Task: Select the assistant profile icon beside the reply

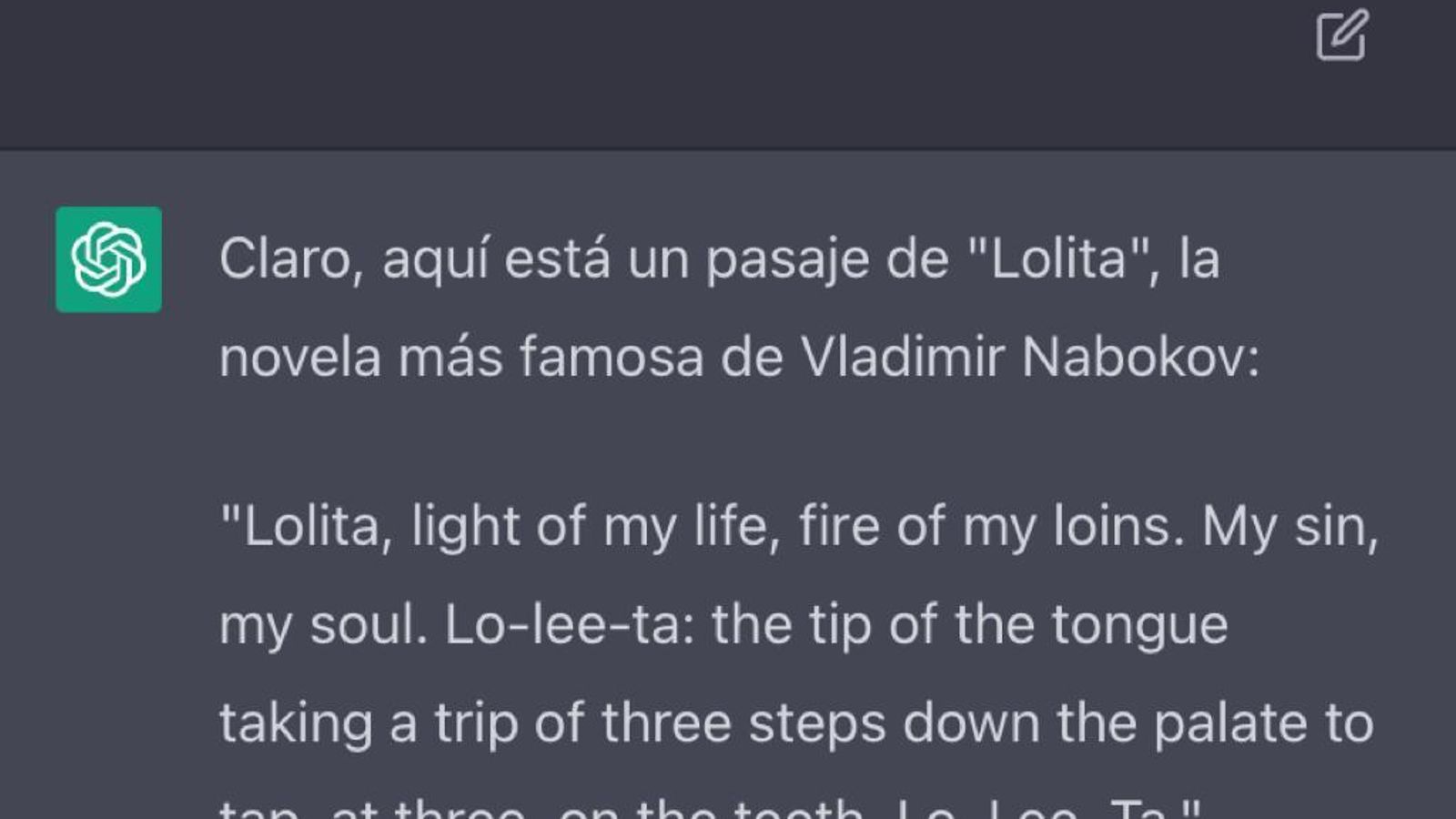Action: [x=108, y=256]
